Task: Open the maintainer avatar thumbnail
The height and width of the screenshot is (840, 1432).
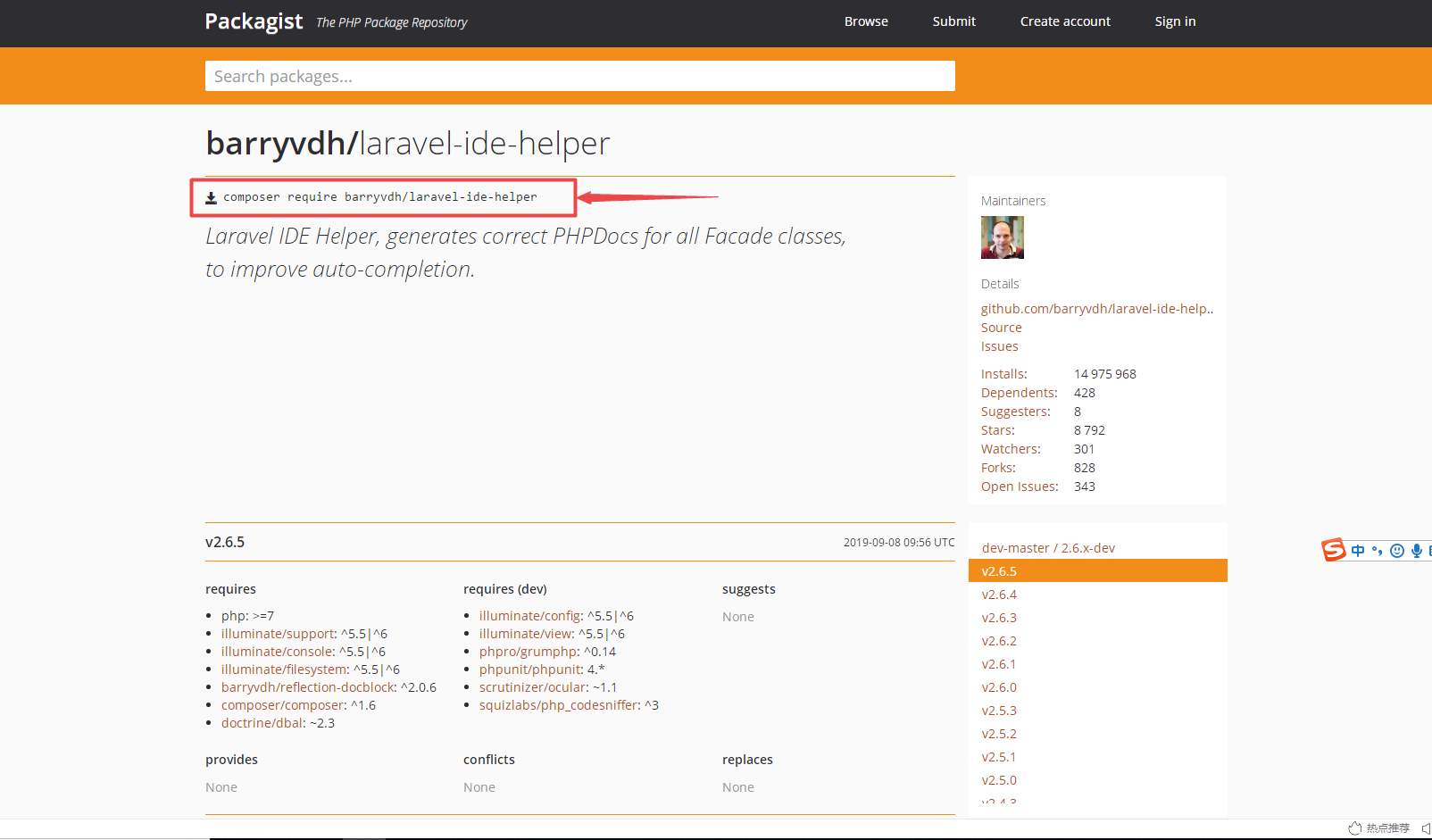Action: pos(1003,237)
